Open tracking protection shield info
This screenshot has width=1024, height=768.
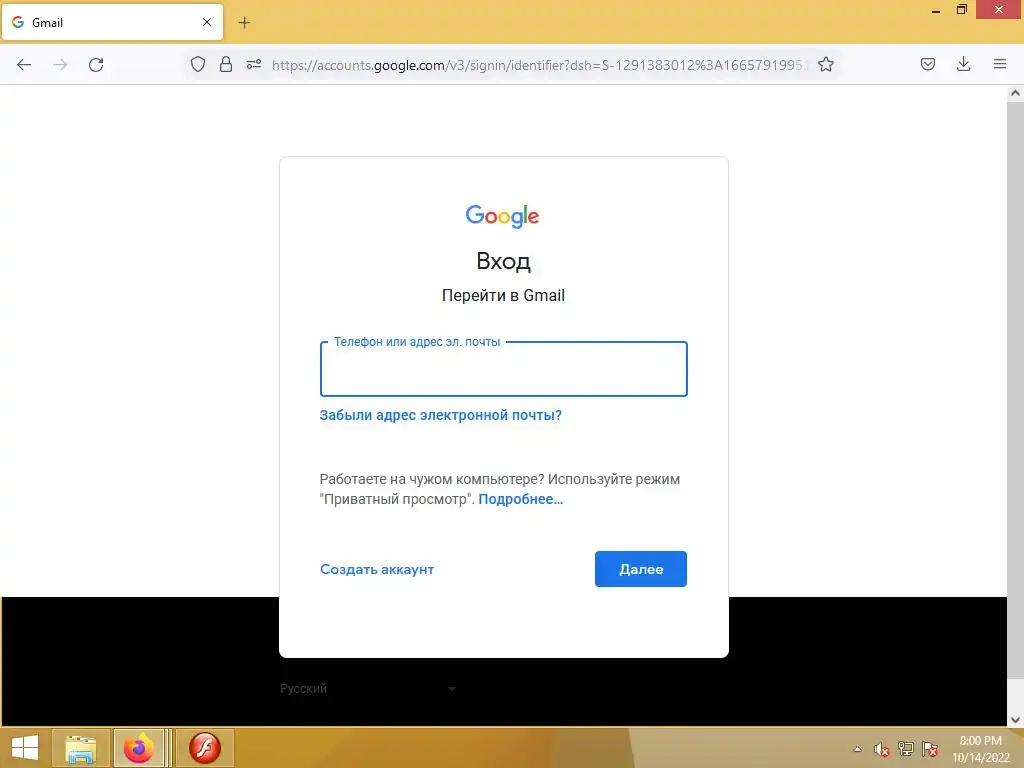(198, 64)
